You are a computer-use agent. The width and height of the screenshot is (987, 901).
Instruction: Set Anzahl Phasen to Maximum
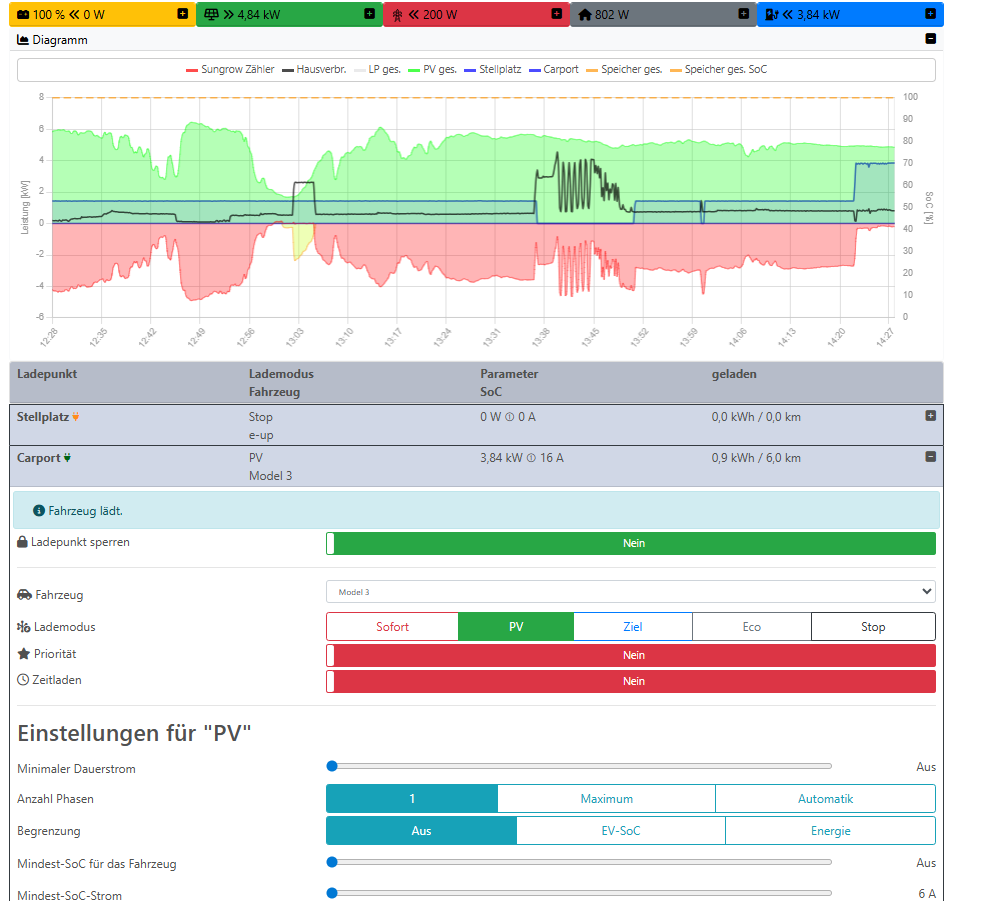tap(607, 798)
